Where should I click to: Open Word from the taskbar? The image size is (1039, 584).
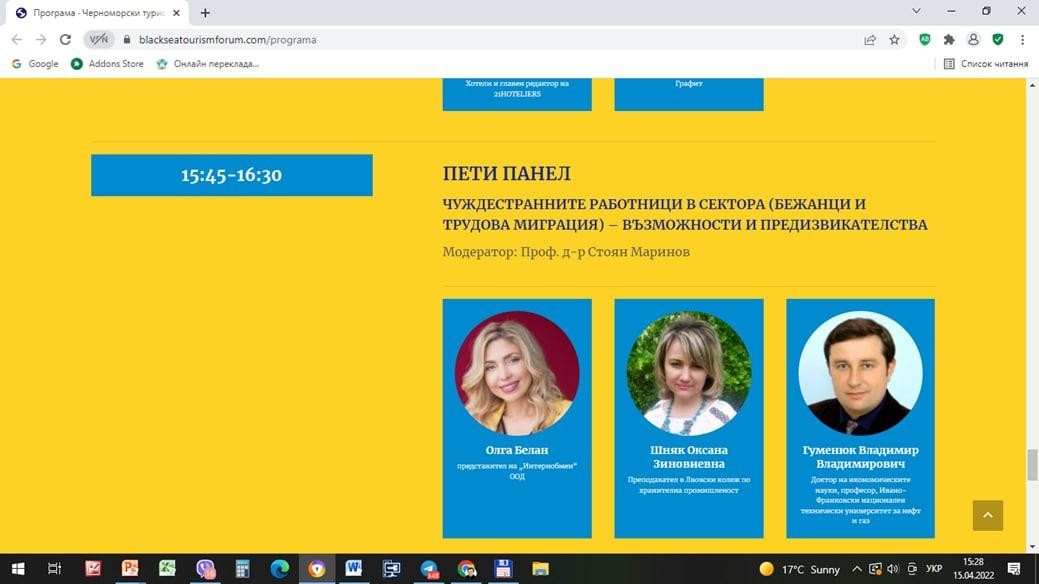pyautogui.click(x=353, y=569)
